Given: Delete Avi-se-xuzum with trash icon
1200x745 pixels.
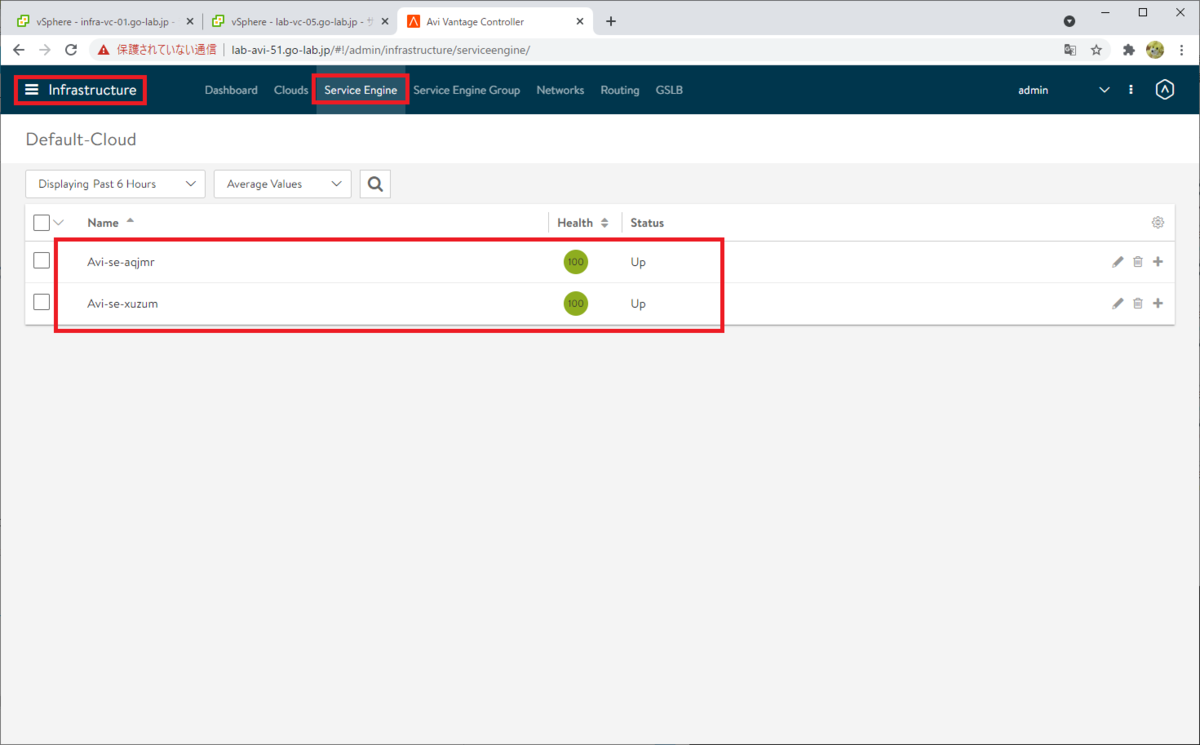Looking at the screenshot, I should 1138,304.
